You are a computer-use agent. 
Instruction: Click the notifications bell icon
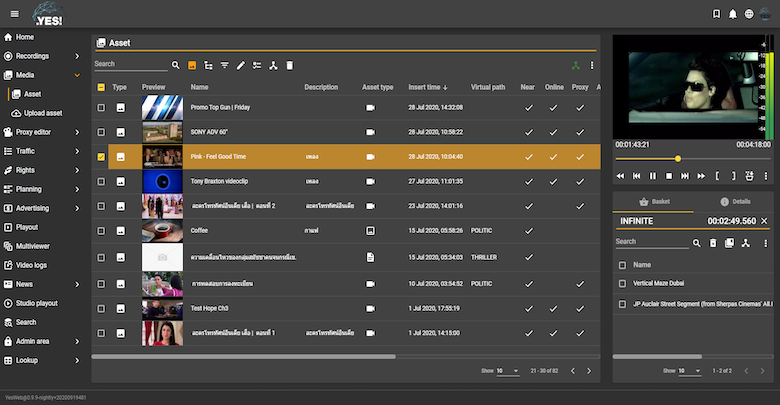click(733, 14)
